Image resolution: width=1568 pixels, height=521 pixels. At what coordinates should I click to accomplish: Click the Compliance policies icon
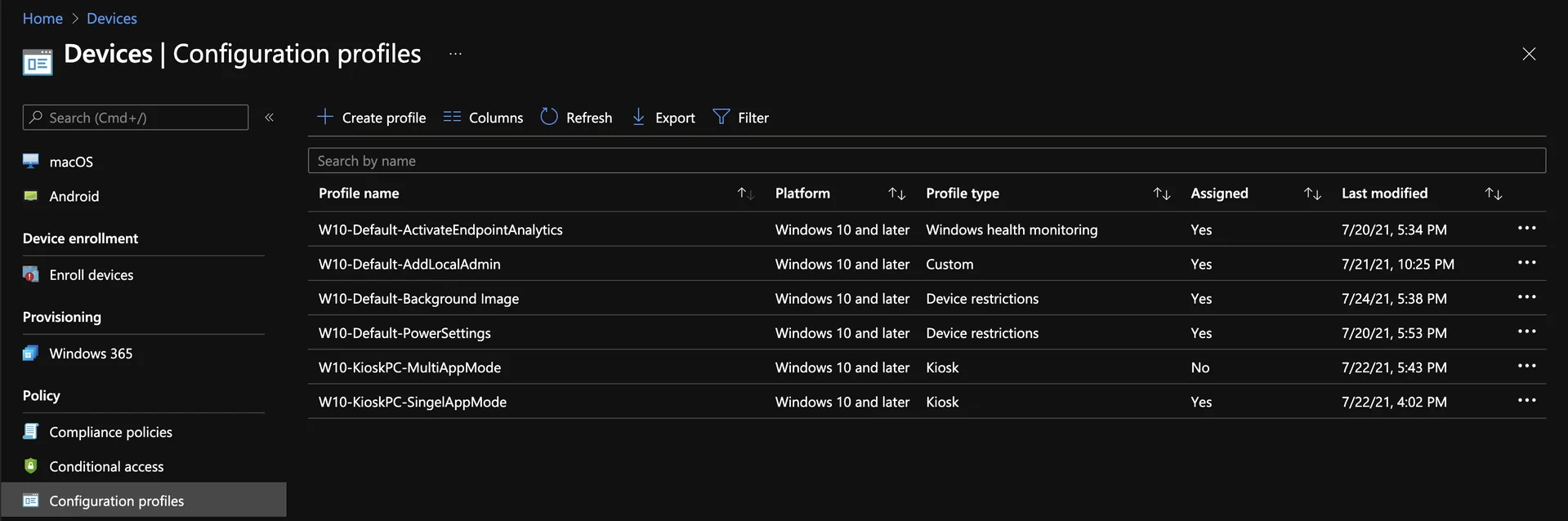(x=31, y=431)
